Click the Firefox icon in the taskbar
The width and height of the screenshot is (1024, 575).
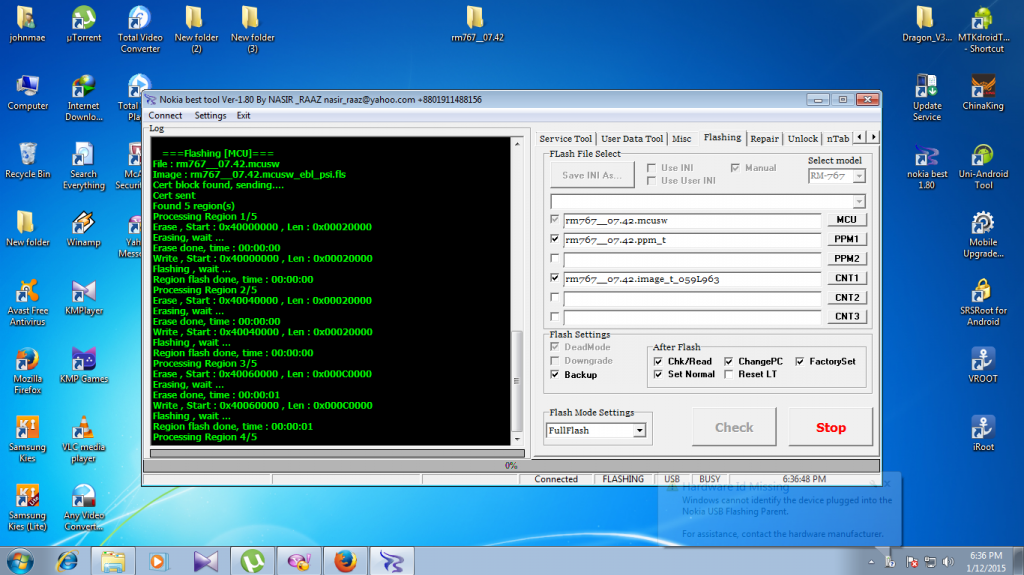coord(345,560)
